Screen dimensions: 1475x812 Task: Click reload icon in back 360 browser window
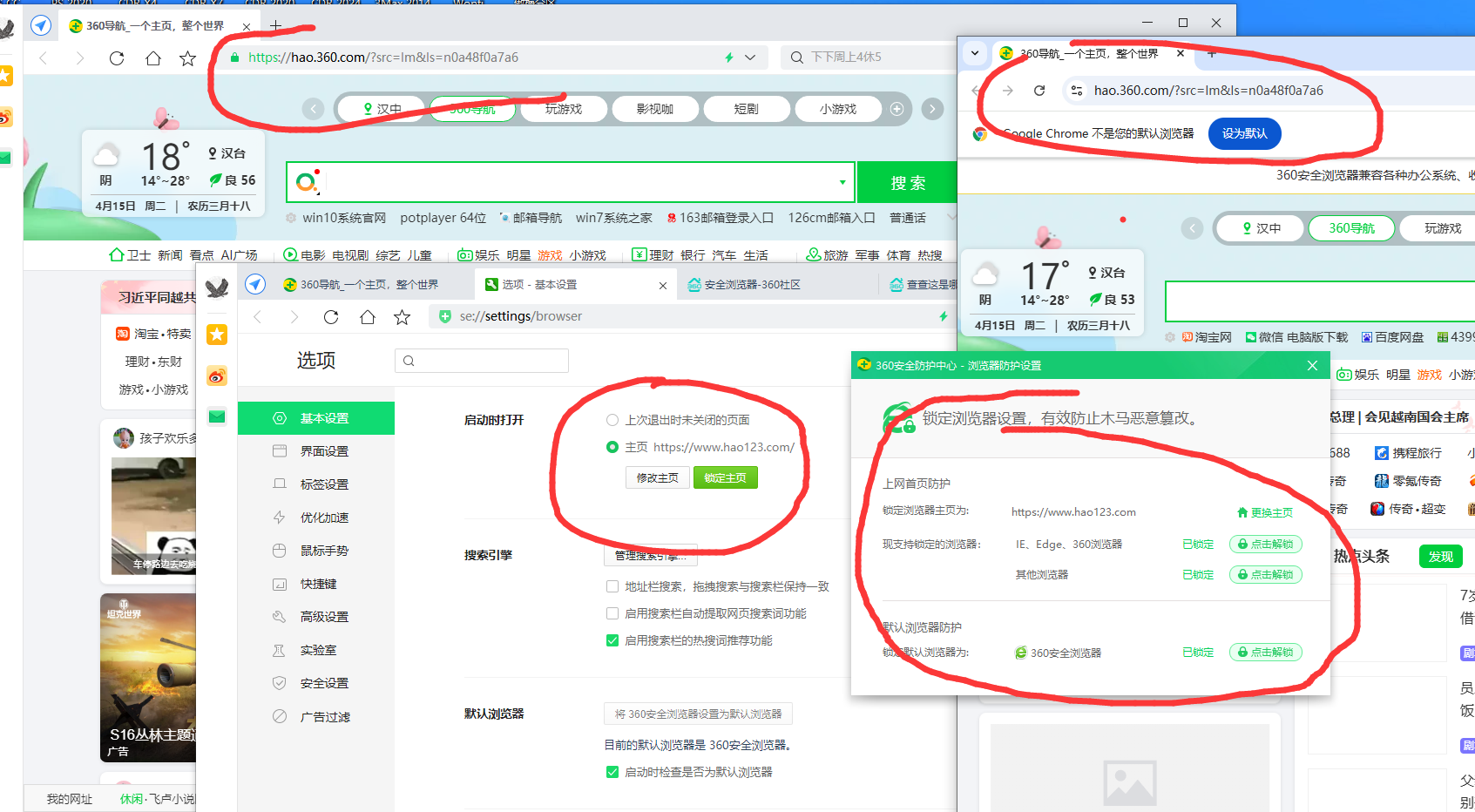[117, 58]
